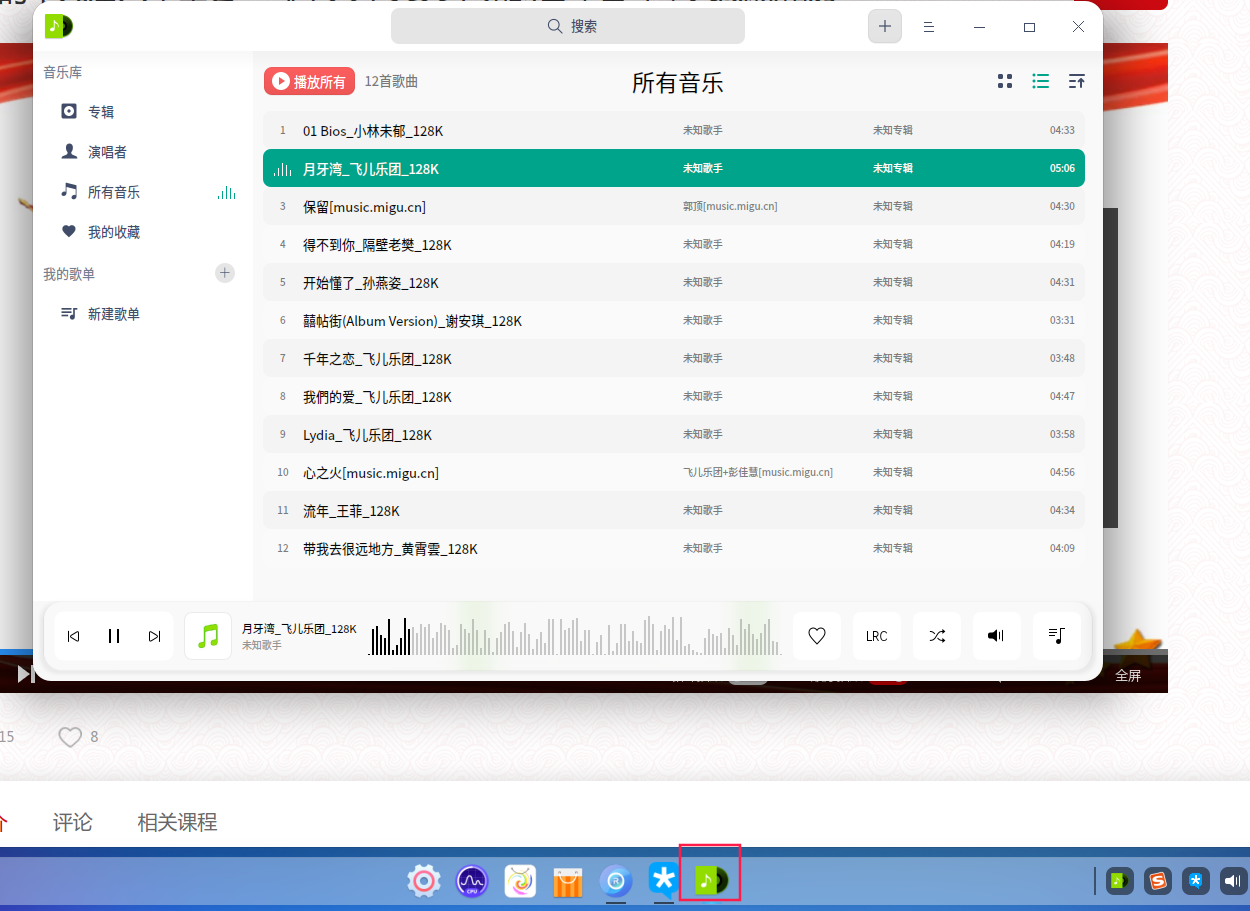Viewport: 1250px width, 911px height.
Task: Open the player volume control
Action: [997, 636]
